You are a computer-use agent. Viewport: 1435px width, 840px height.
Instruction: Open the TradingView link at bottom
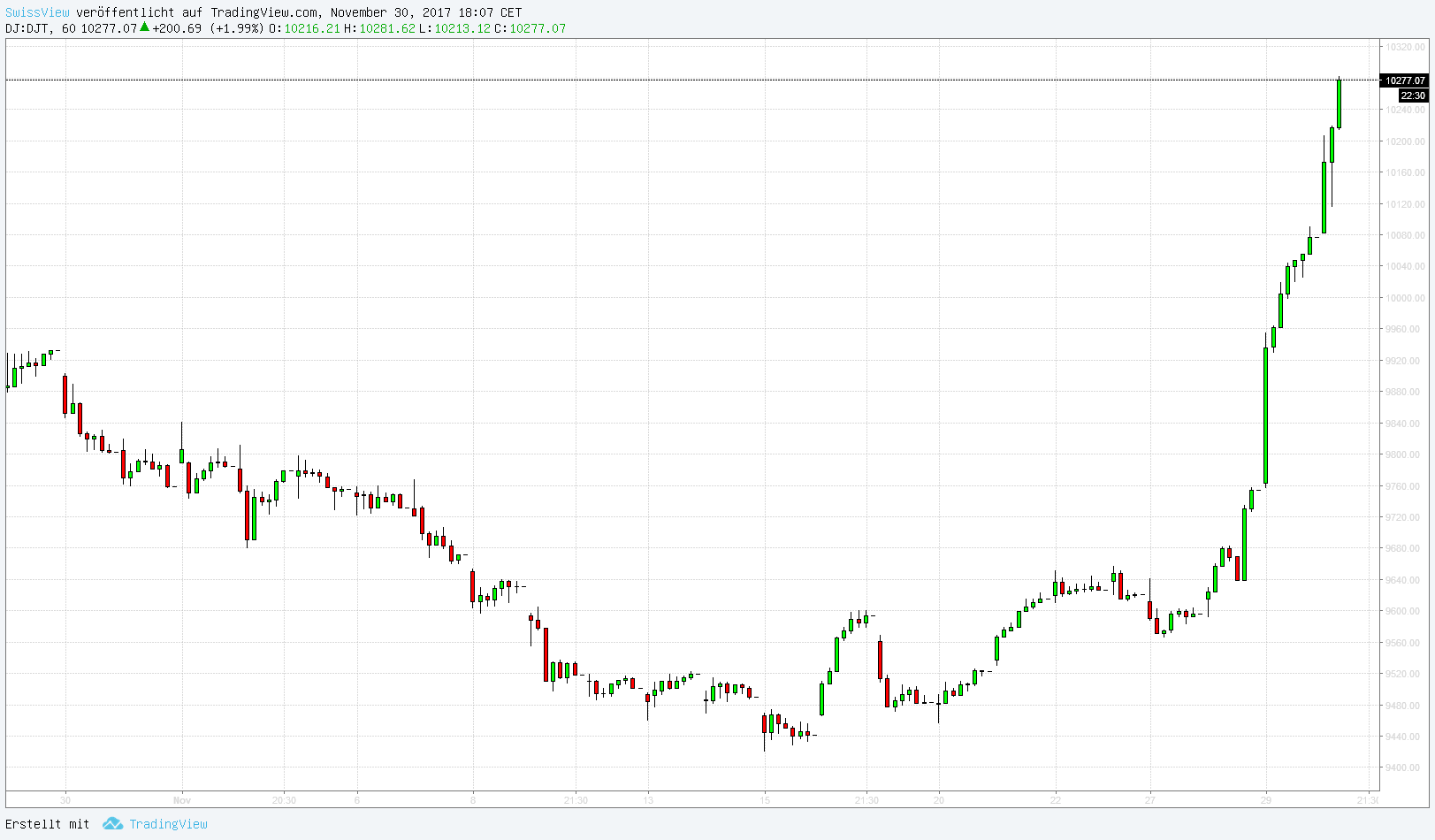pos(168,824)
